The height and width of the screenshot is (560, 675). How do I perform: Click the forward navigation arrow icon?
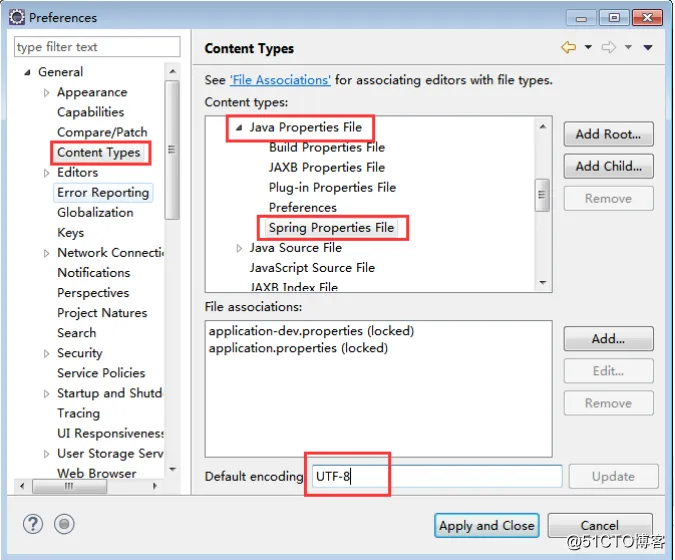pyautogui.click(x=609, y=47)
